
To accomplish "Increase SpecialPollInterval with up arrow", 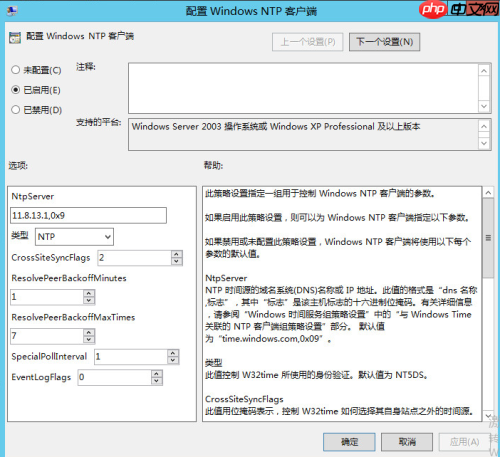I will coord(173,353).
